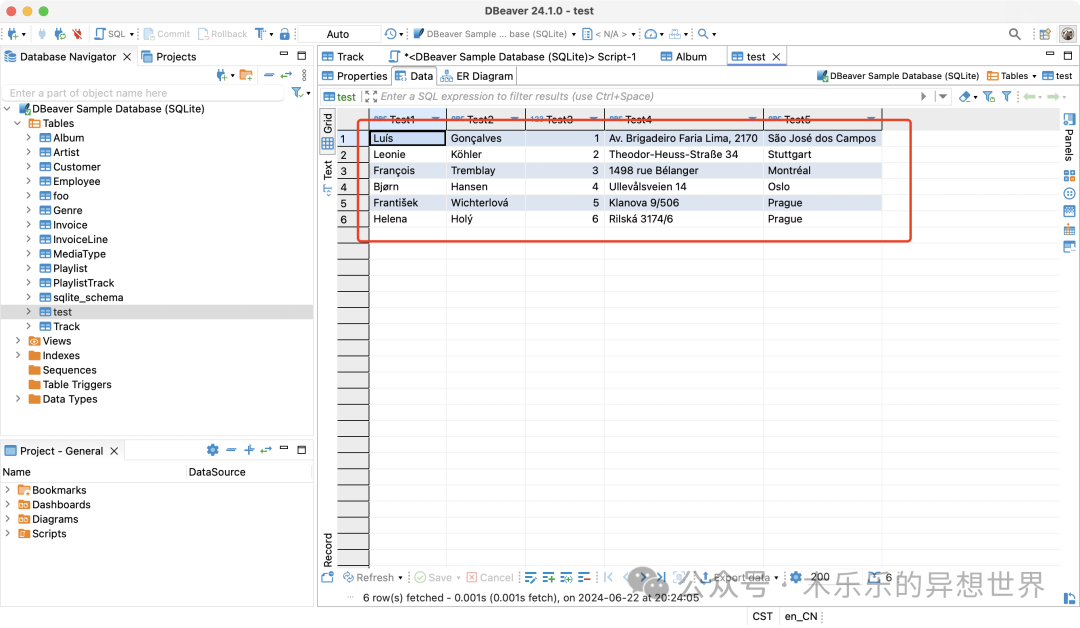Expand the Indexes folder

(x=18, y=355)
